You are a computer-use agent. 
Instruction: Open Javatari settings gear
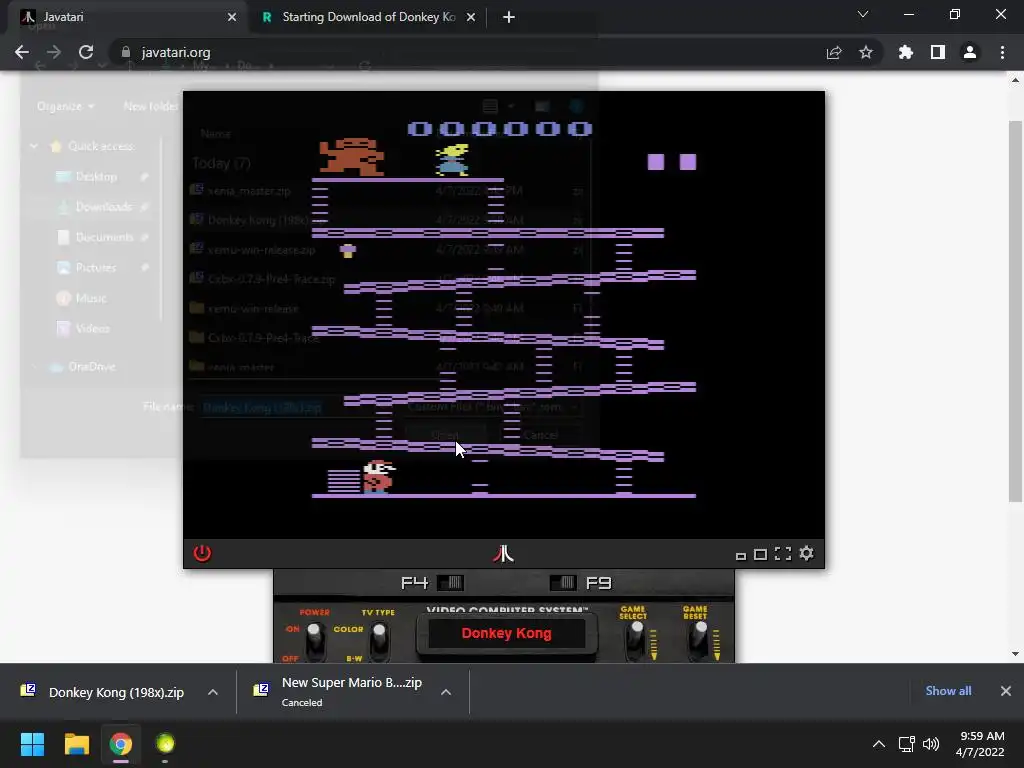point(807,553)
